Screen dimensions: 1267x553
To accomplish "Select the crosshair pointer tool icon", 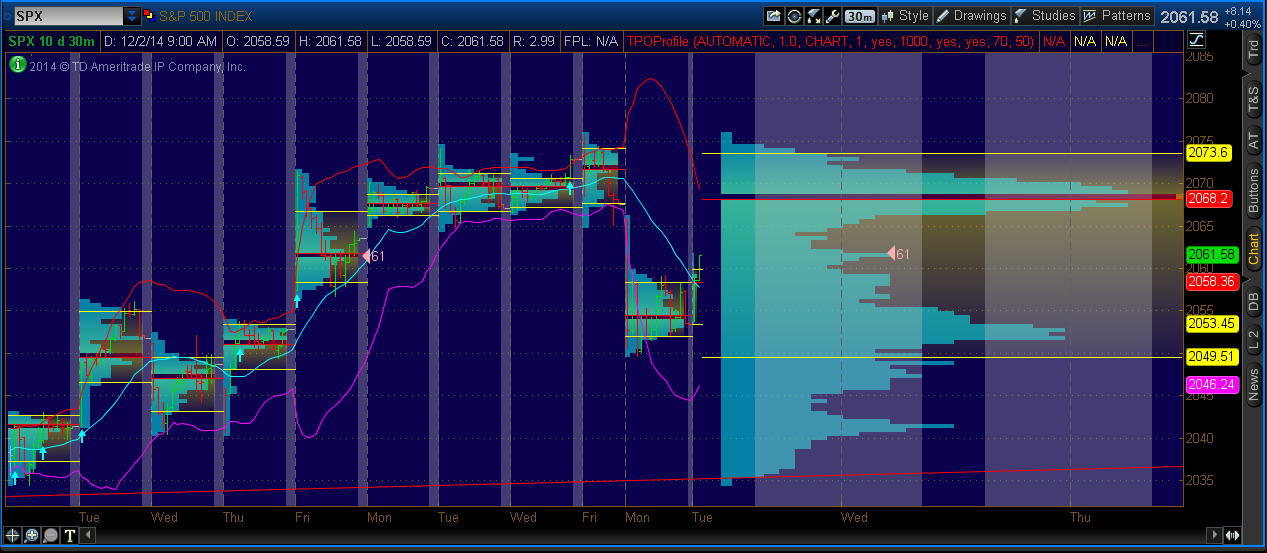I will tap(14, 535).
